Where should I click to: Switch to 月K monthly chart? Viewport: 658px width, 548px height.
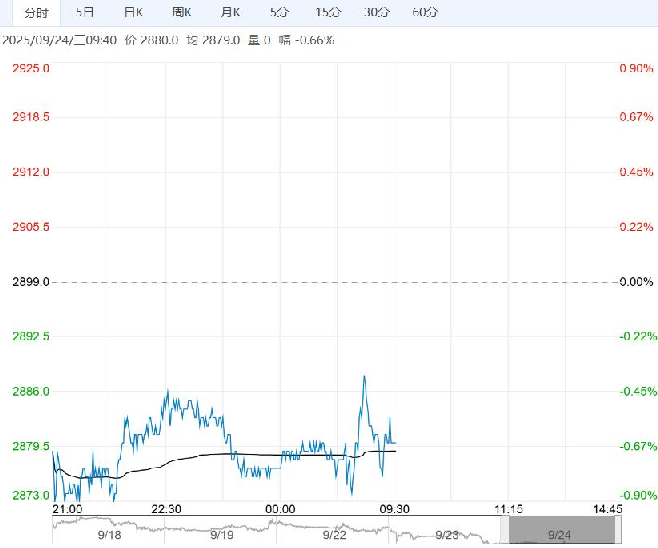click(230, 13)
